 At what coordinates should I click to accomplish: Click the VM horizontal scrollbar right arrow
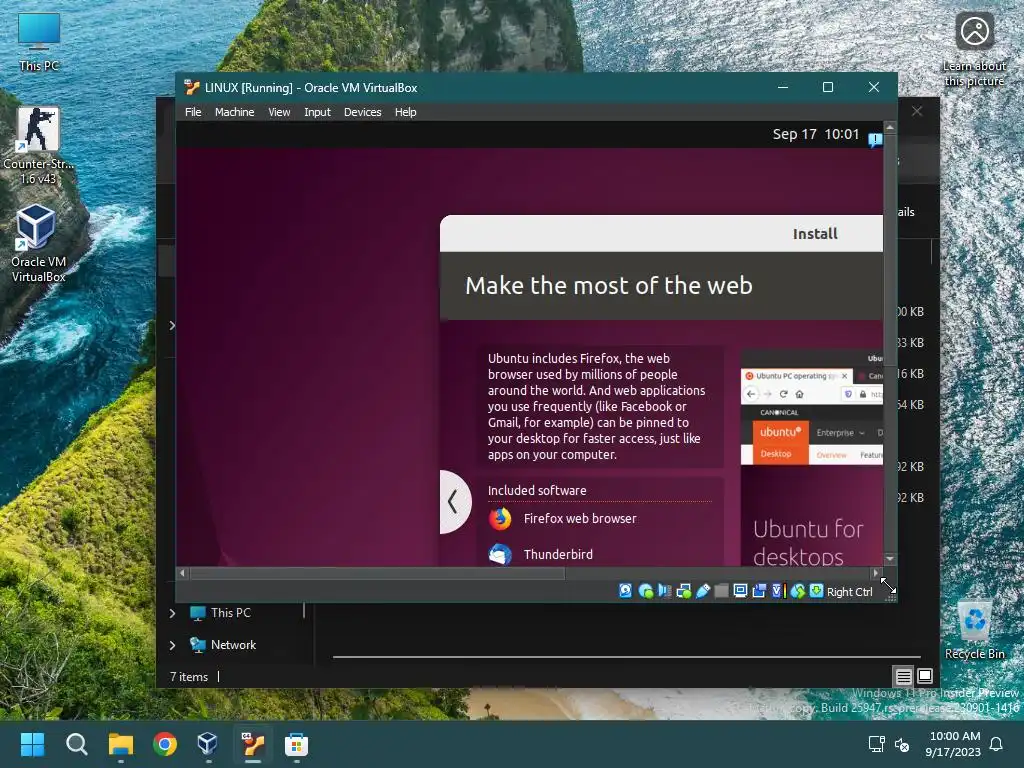[x=876, y=573]
